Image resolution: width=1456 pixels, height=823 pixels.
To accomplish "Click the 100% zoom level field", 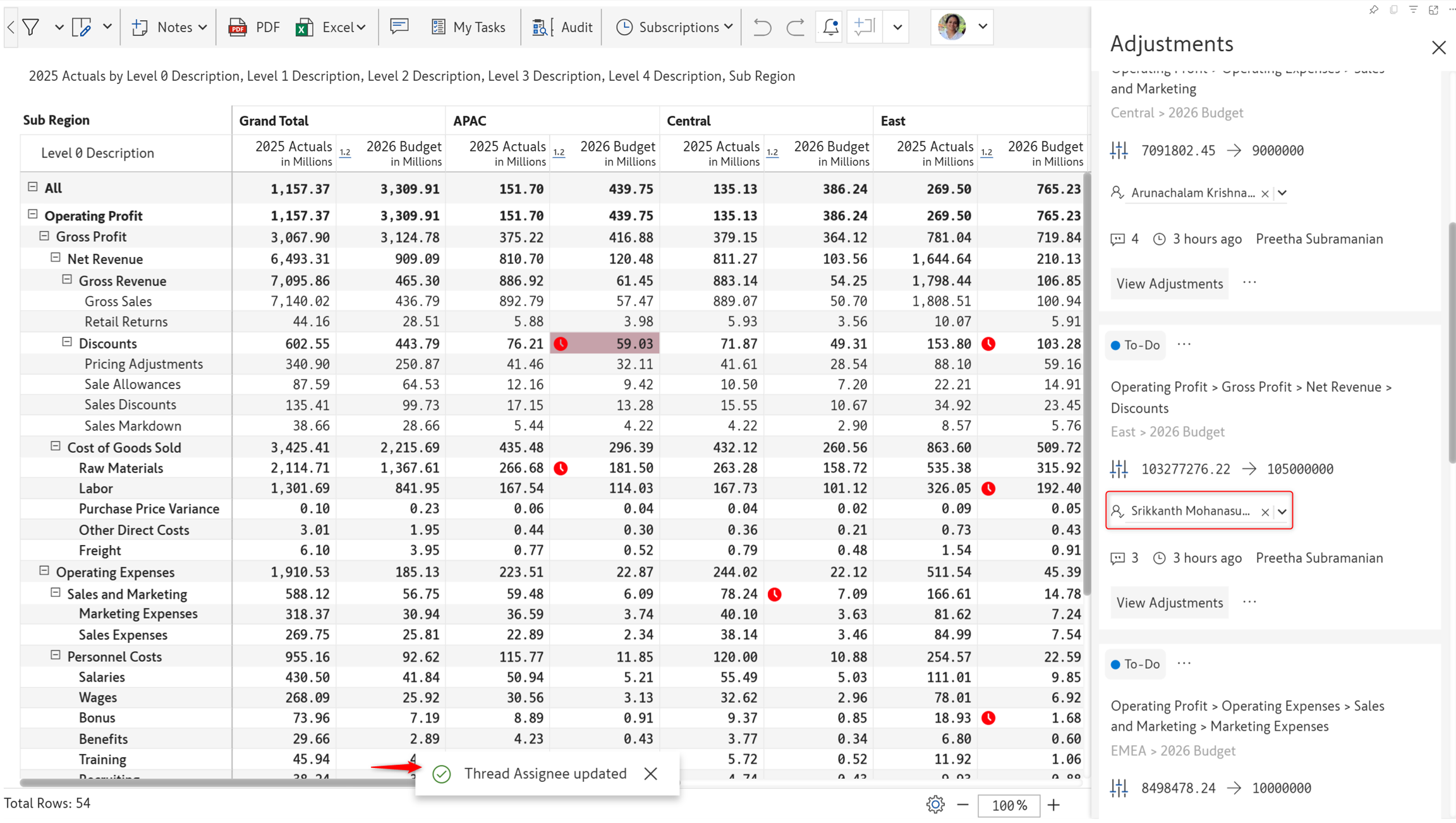I will [x=1009, y=805].
